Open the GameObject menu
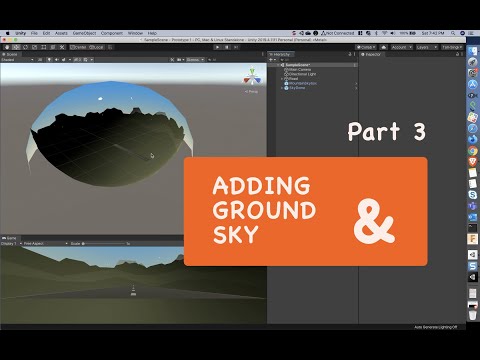The width and height of the screenshot is (480, 360). click(84, 33)
